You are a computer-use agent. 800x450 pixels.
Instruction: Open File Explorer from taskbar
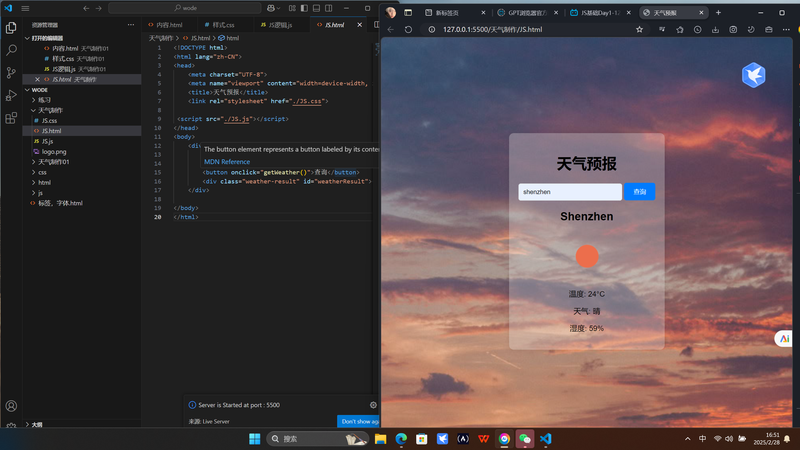pos(381,439)
